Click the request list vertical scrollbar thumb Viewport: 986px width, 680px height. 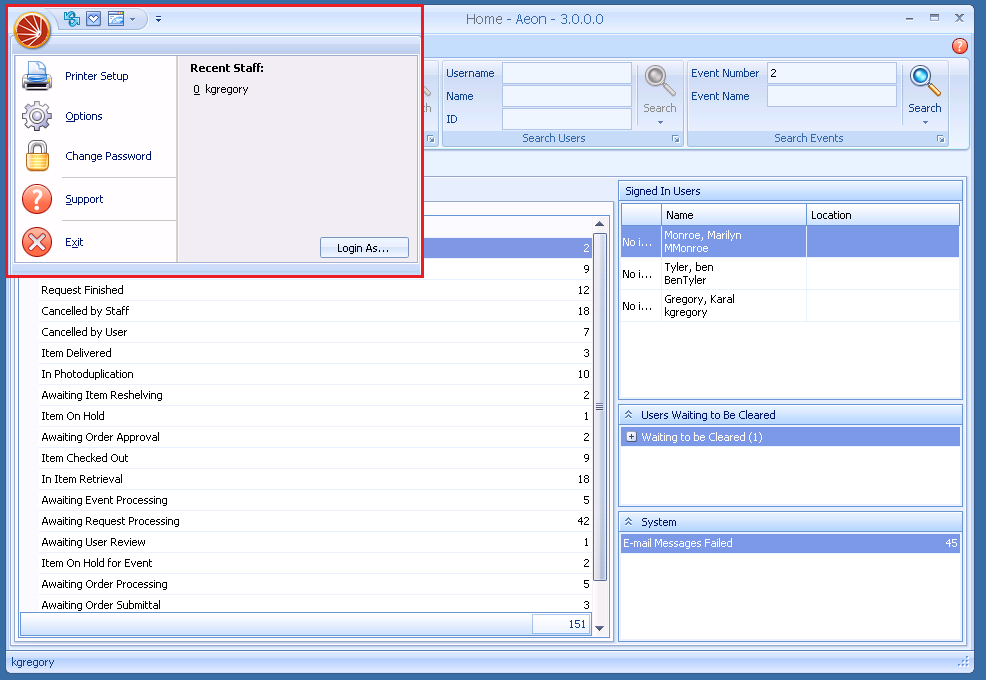[599, 406]
